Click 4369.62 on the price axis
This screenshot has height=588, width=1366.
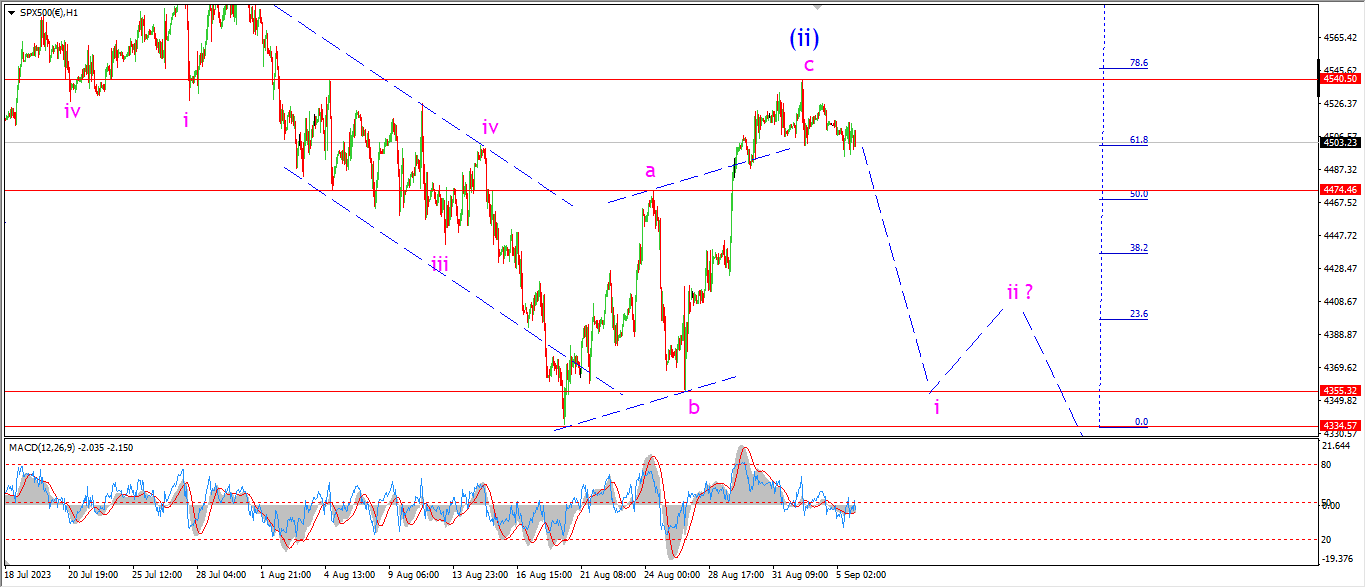tap(1342, 368)
